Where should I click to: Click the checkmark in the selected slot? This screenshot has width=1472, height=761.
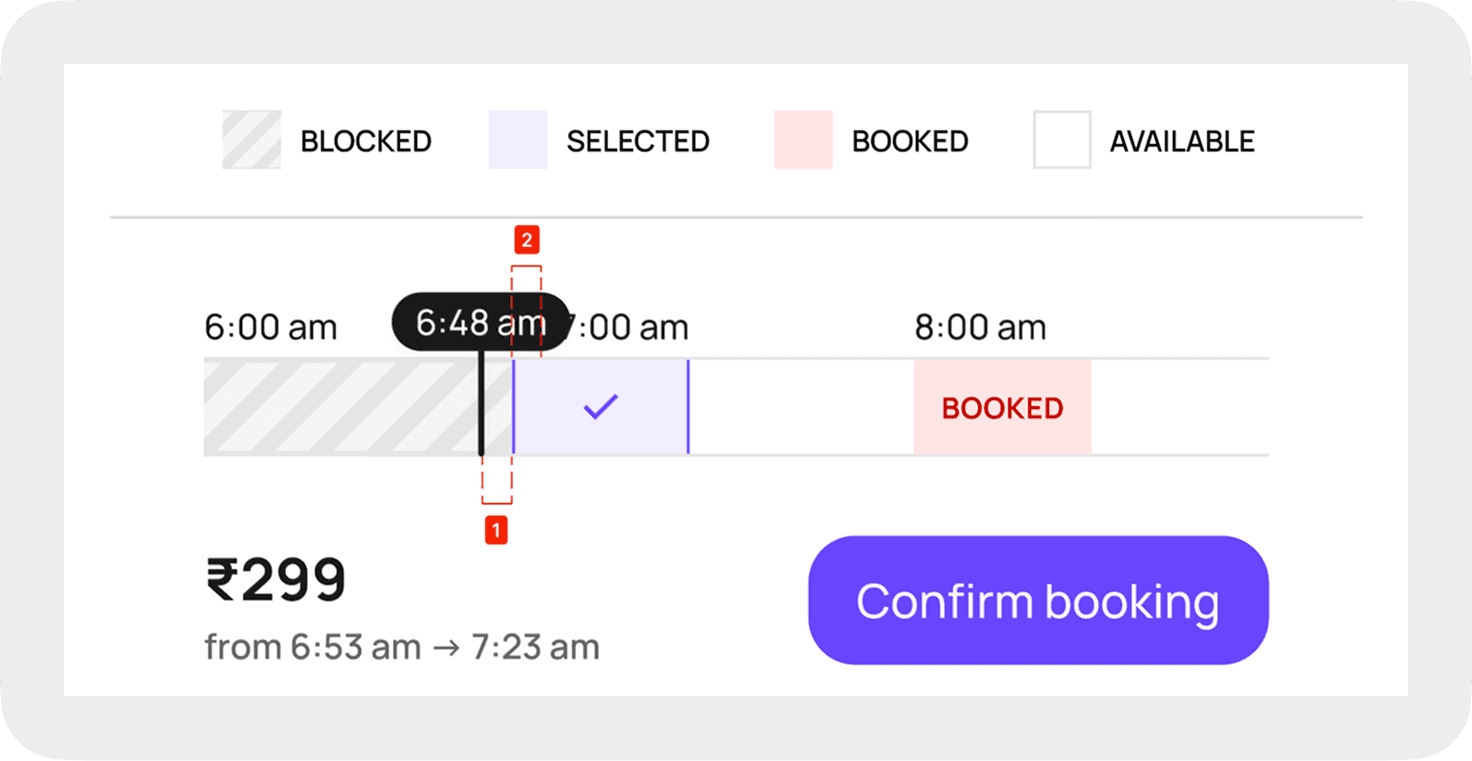click(600, 407)
